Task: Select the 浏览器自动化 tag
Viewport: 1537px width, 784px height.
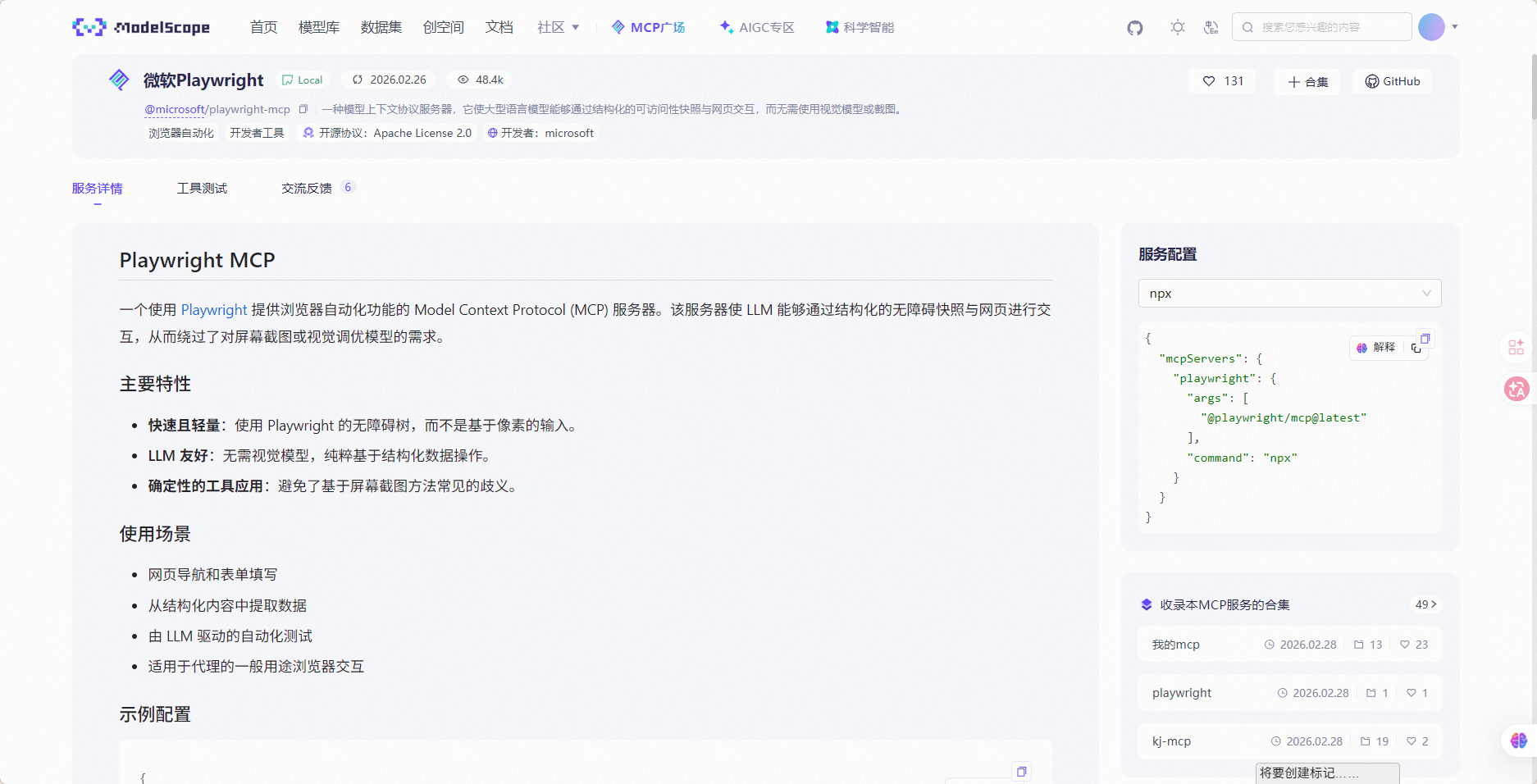Action: [181, 133]
